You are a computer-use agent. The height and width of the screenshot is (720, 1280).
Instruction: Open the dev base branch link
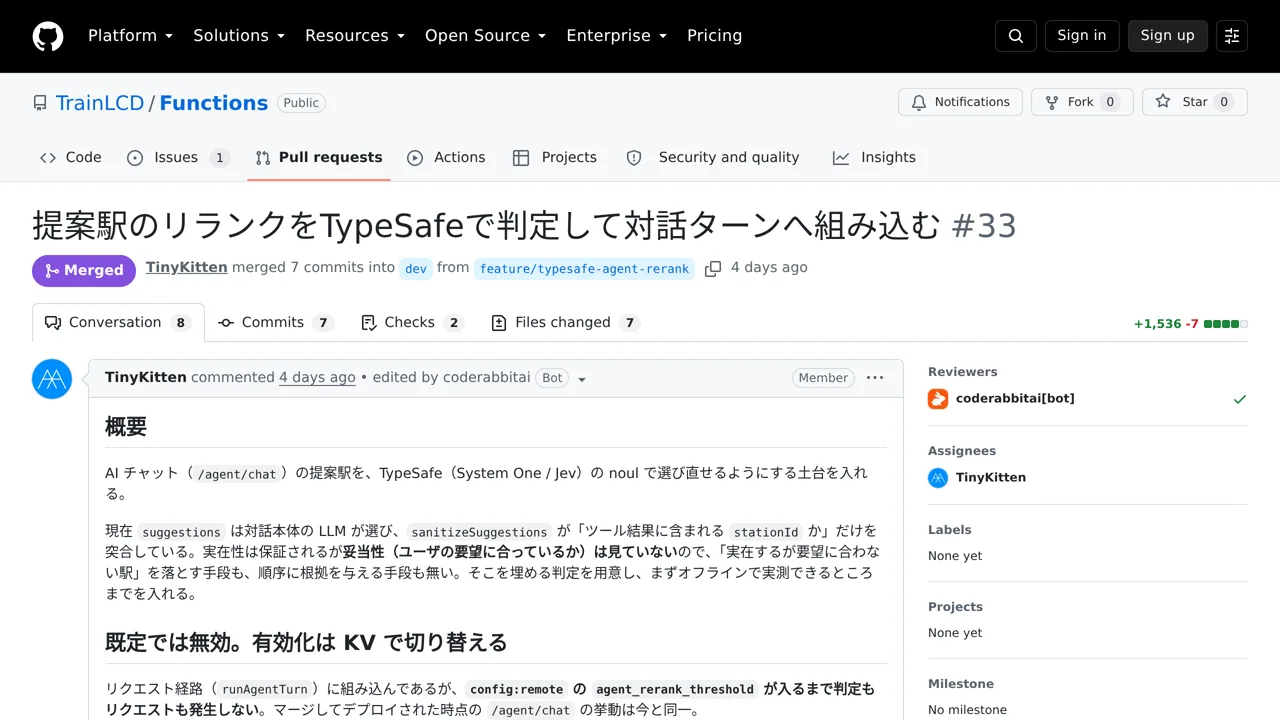(x=416, y=269)
